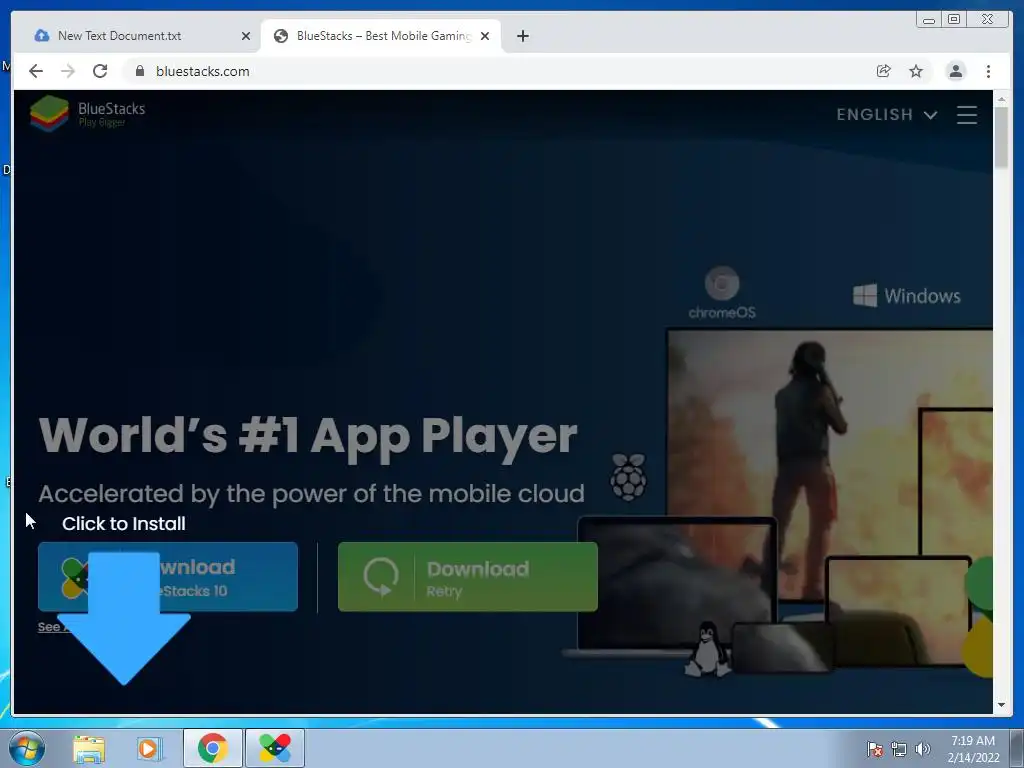Open the Windows Start menu
This screenshot has height=768, width=1024.
point(27,748)
